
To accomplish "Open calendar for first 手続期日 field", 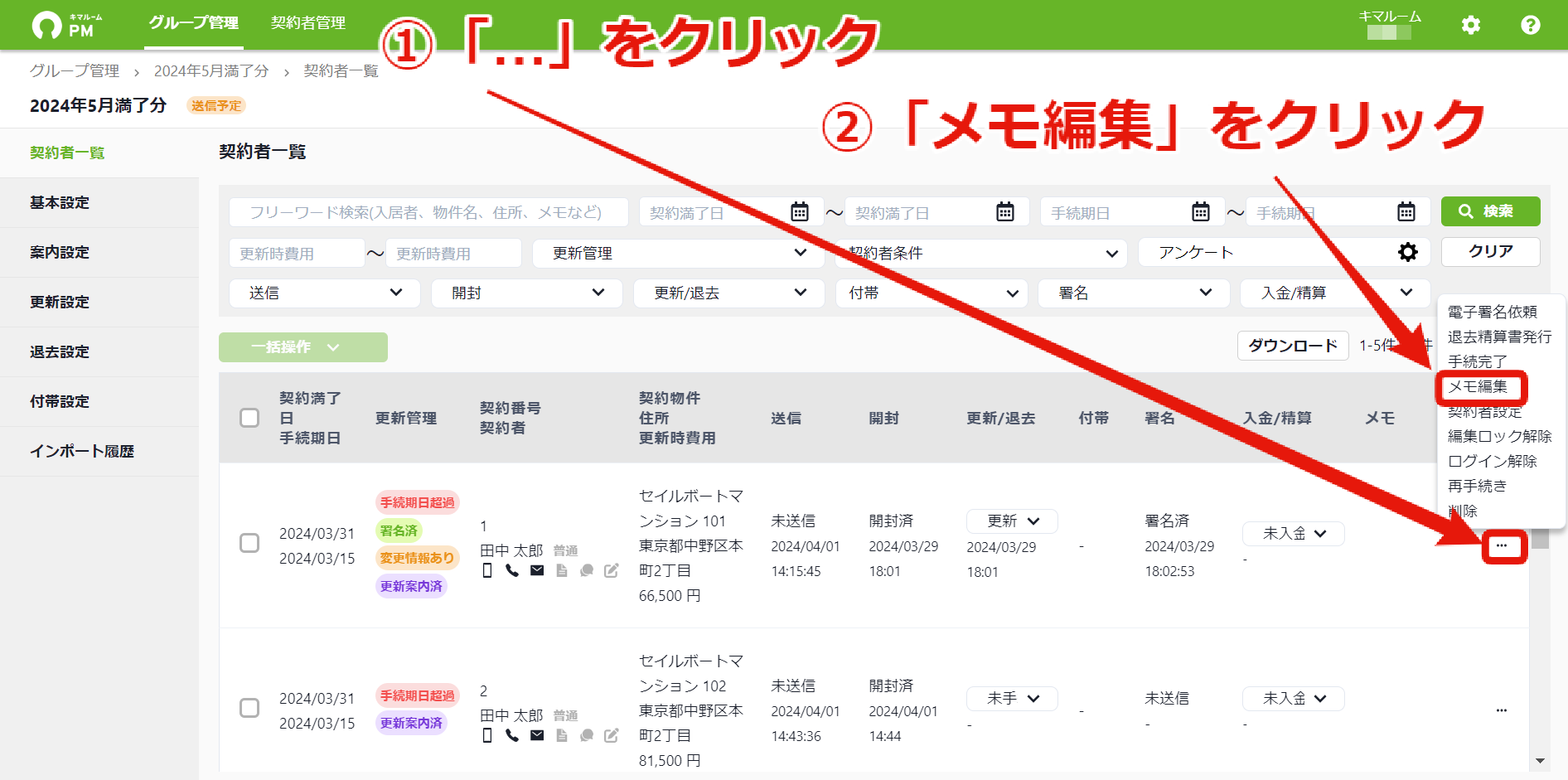I will (1201, 212).
